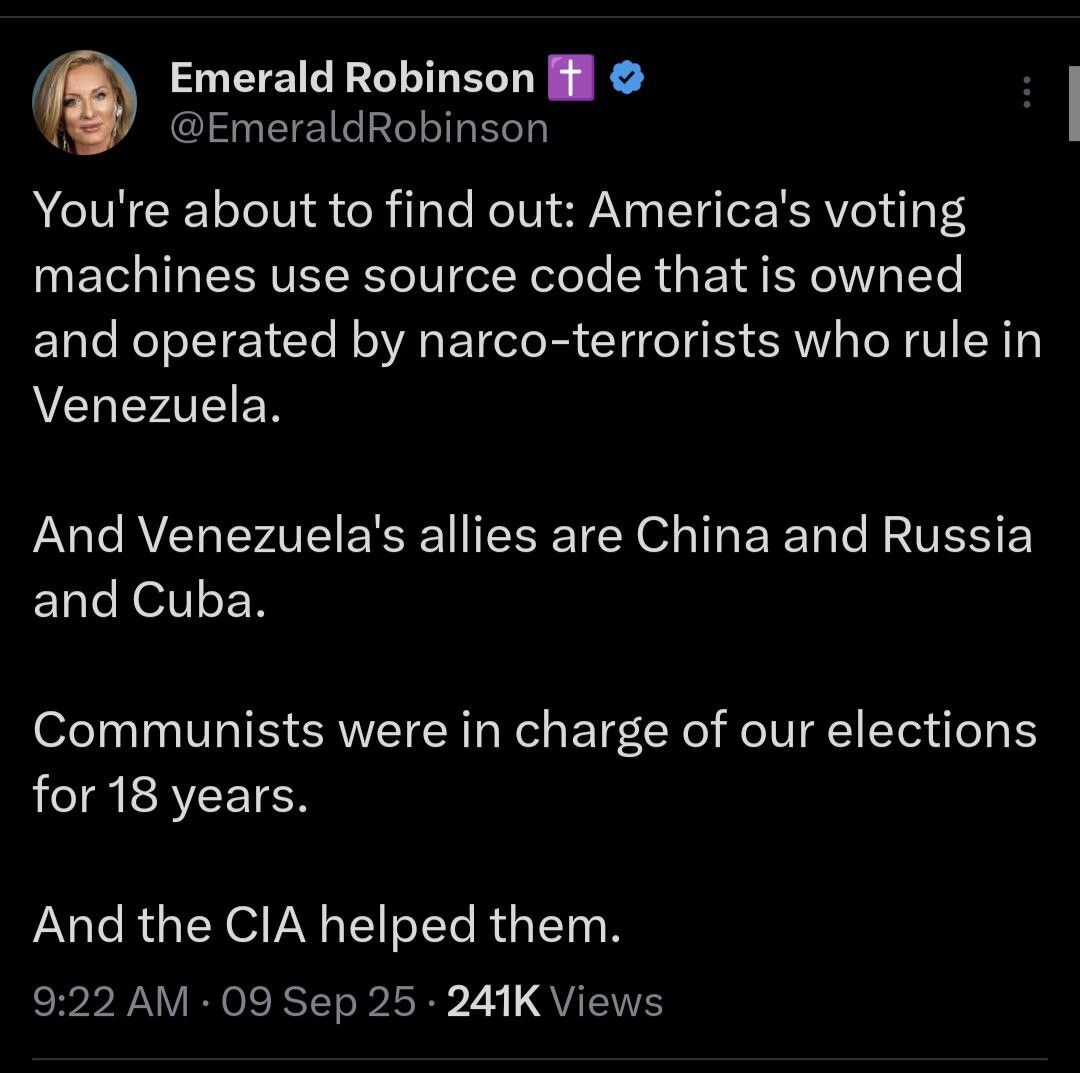
Task: Click the word "narco-terrorists" in the post
Action: [598, 341]
